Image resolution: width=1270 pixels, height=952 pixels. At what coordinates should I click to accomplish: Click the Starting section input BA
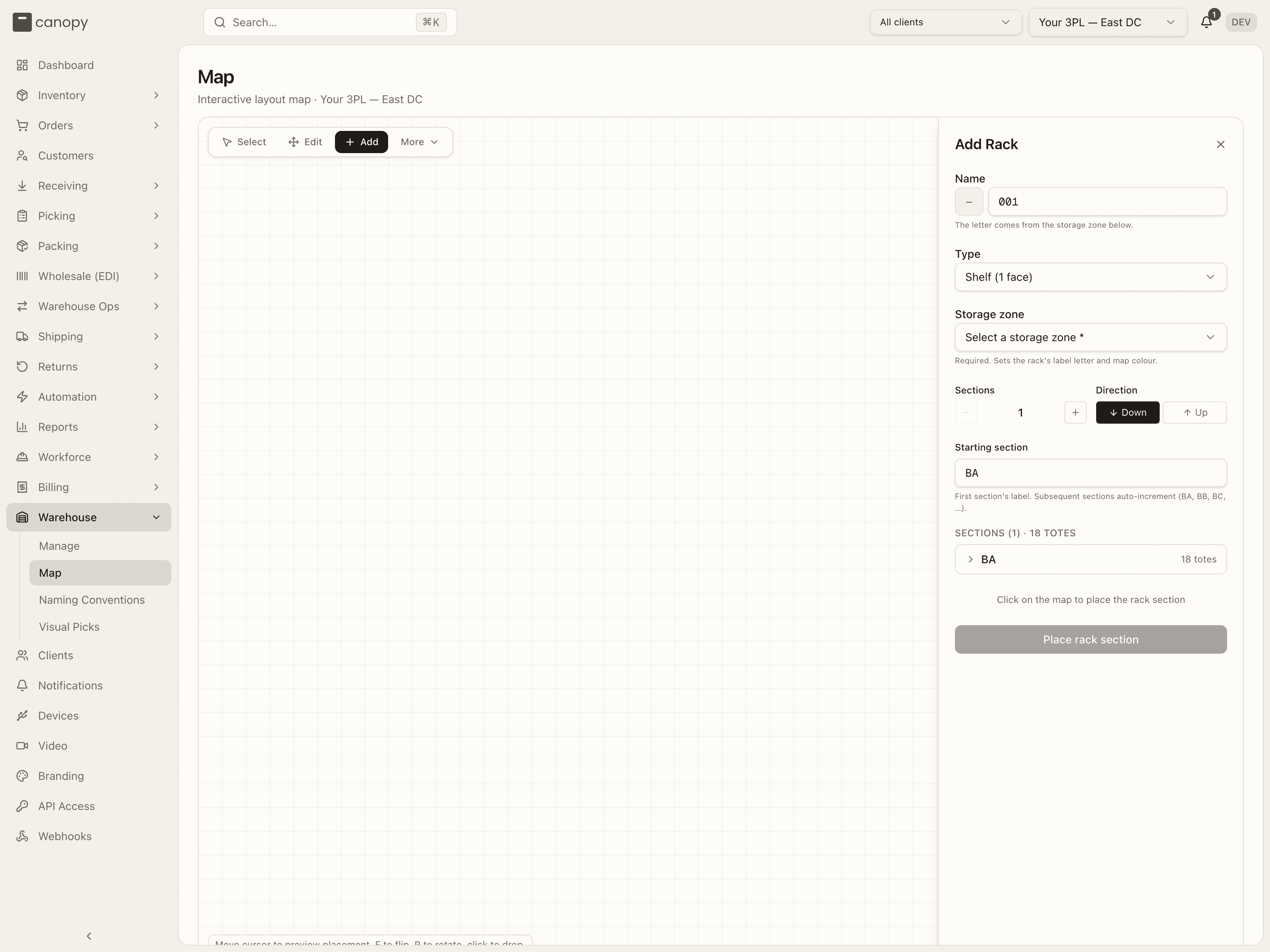1090,473
